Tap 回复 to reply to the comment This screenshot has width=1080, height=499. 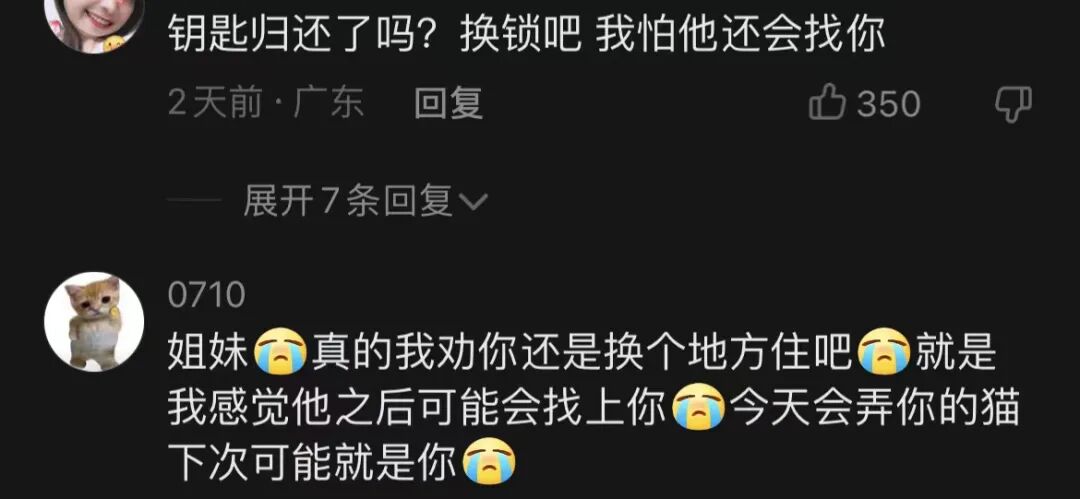pyautogui.click(x=448, y=104)
